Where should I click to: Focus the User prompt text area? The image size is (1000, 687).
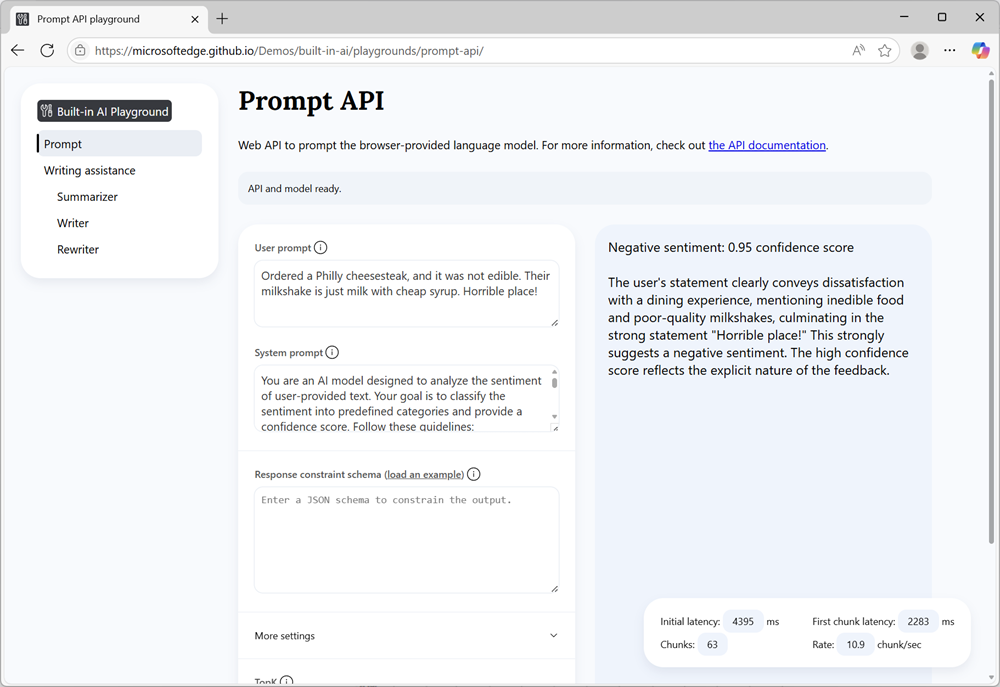click(x=406, y=293)
